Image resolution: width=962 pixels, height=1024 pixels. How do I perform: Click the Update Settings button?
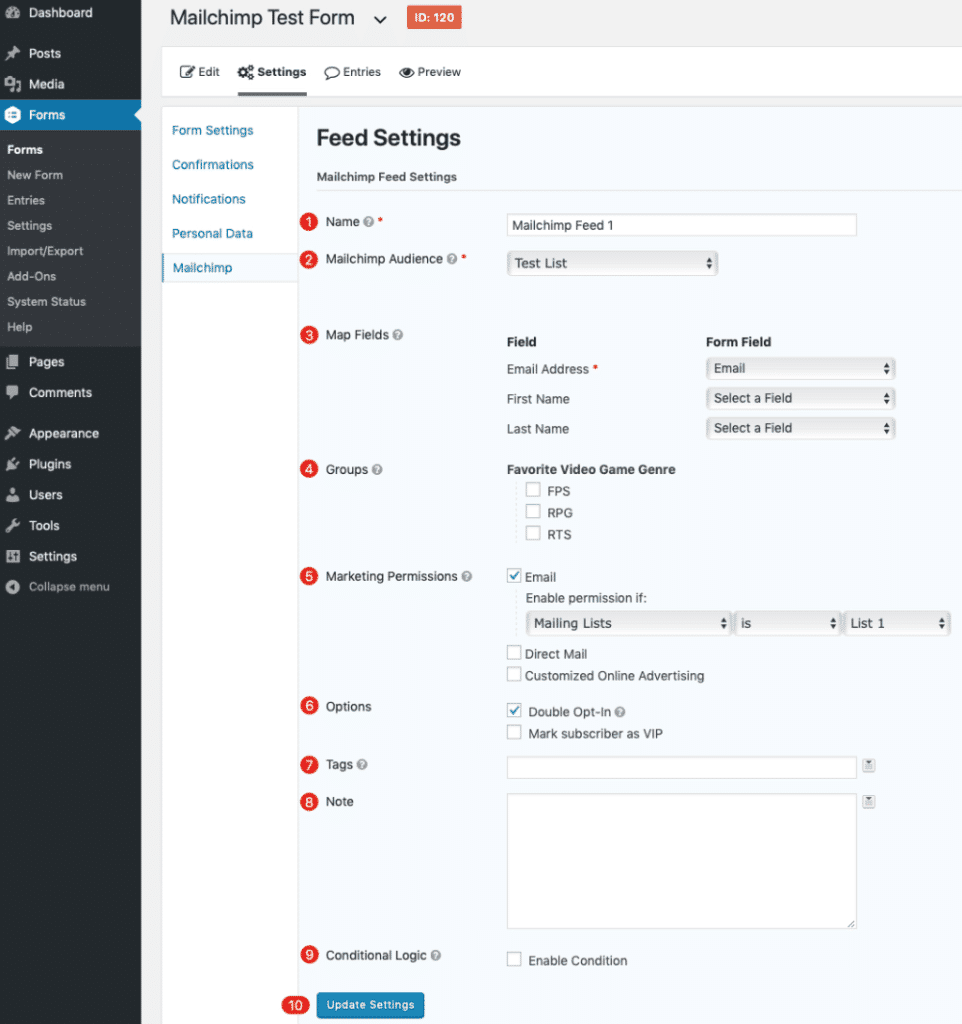370,1005
